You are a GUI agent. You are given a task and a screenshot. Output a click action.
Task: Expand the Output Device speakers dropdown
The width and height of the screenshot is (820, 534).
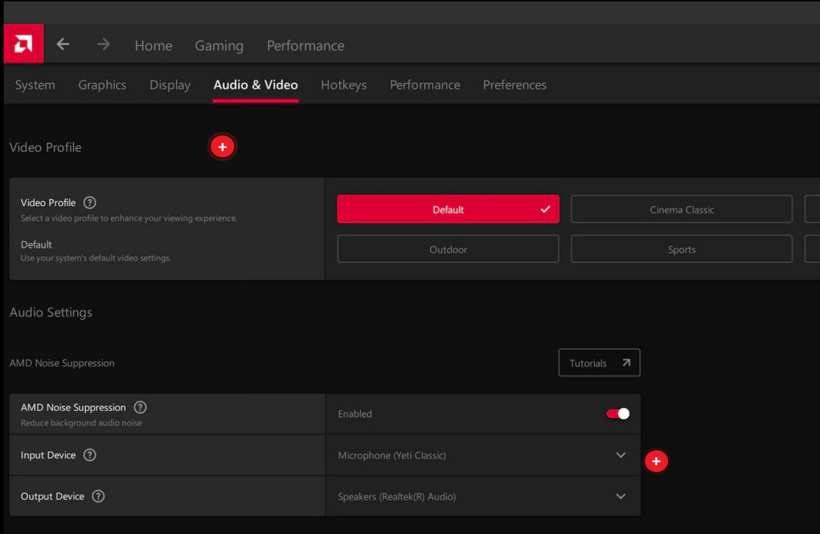(620, 496)
